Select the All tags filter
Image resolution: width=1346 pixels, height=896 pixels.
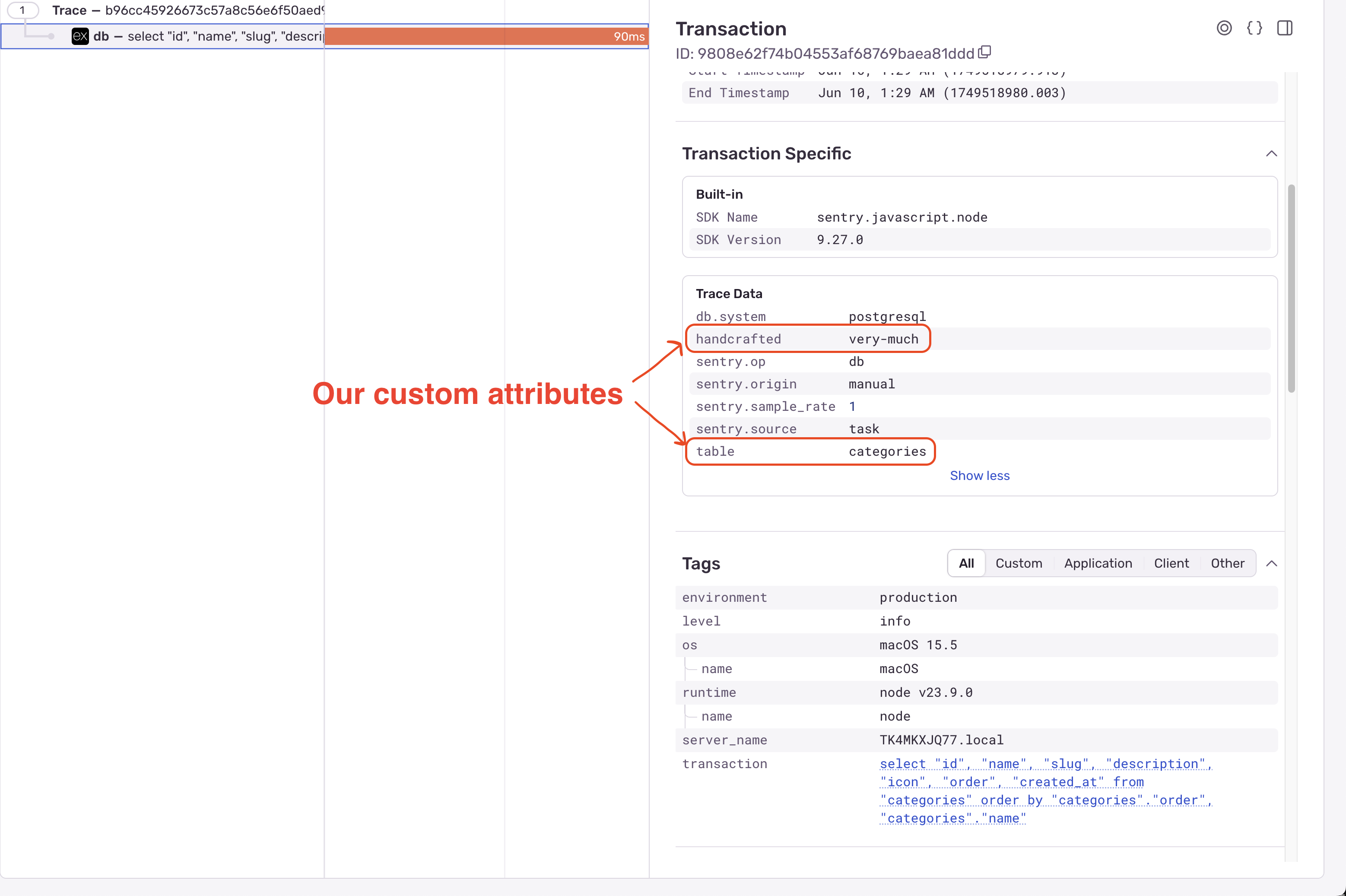click(966, 563)
